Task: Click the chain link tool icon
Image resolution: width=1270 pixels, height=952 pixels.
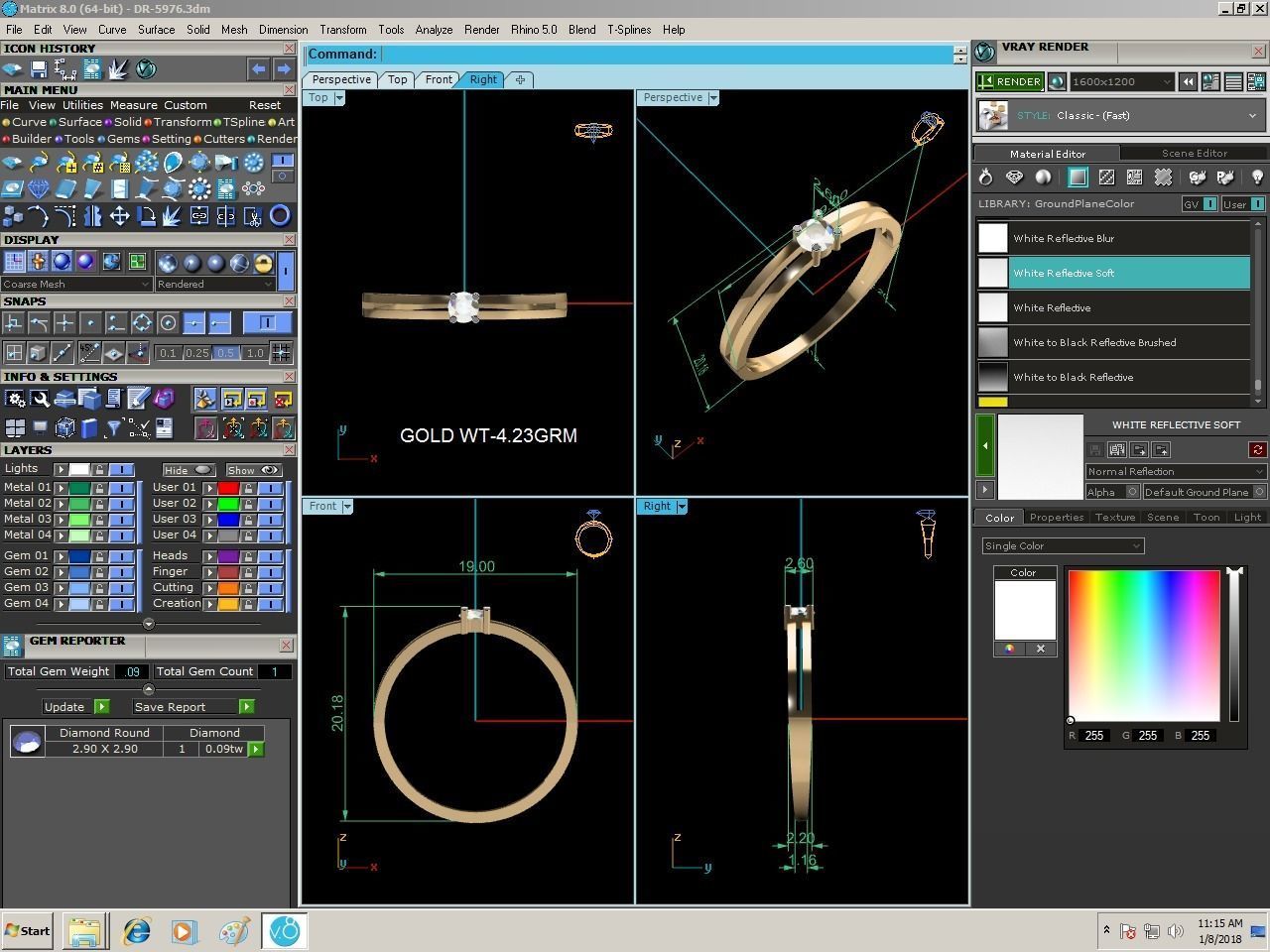Action: [199, 215]
